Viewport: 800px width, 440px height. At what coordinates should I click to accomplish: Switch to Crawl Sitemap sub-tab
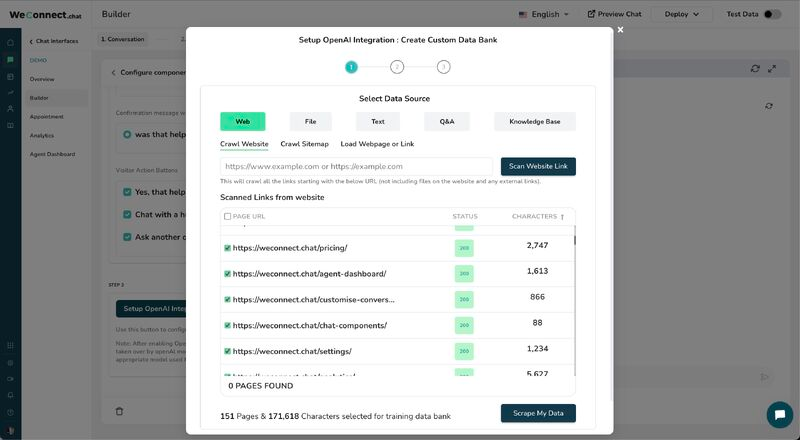[x=305, y=144]
